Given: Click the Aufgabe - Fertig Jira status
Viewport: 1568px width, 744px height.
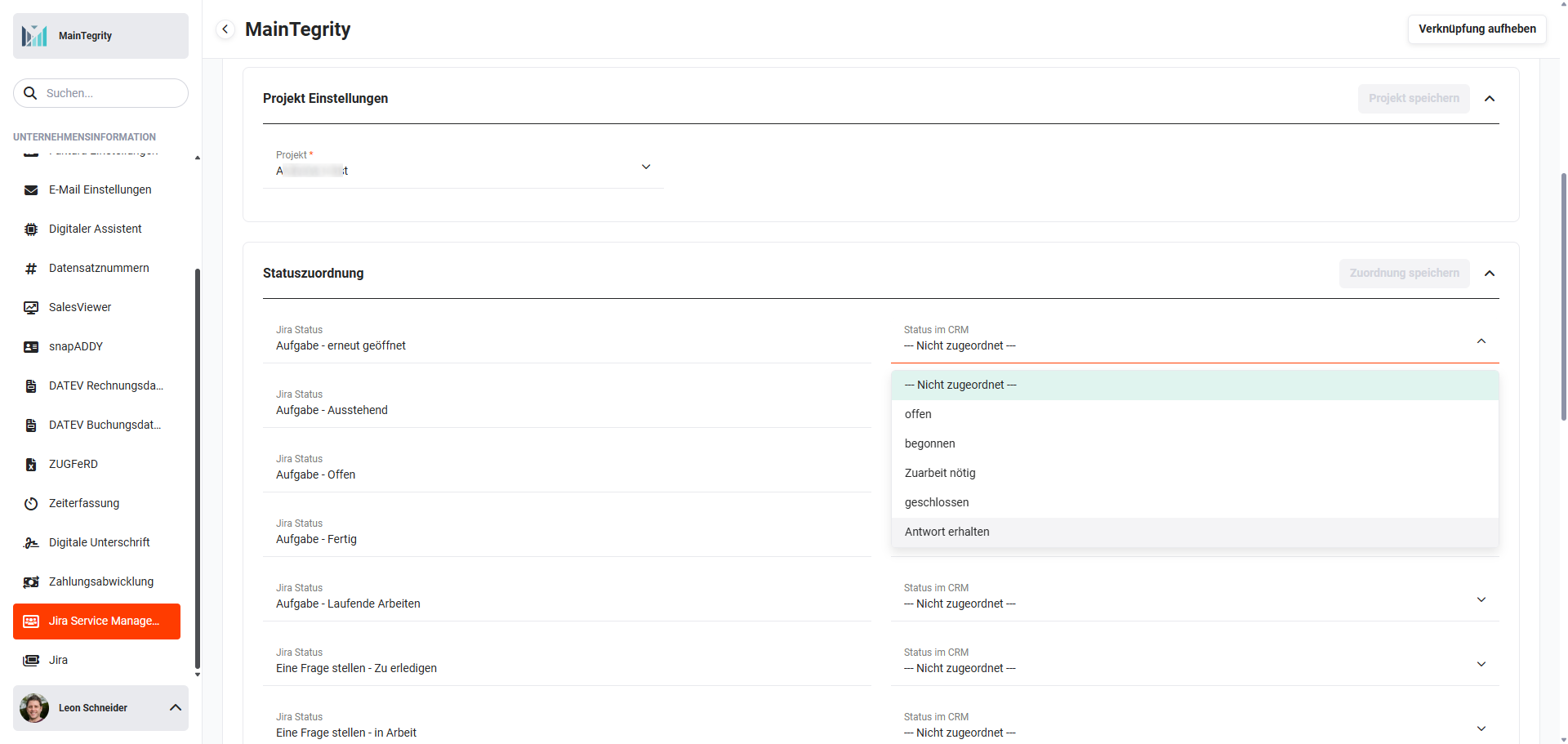Looking at the screenshot, I should coord(316,539).
